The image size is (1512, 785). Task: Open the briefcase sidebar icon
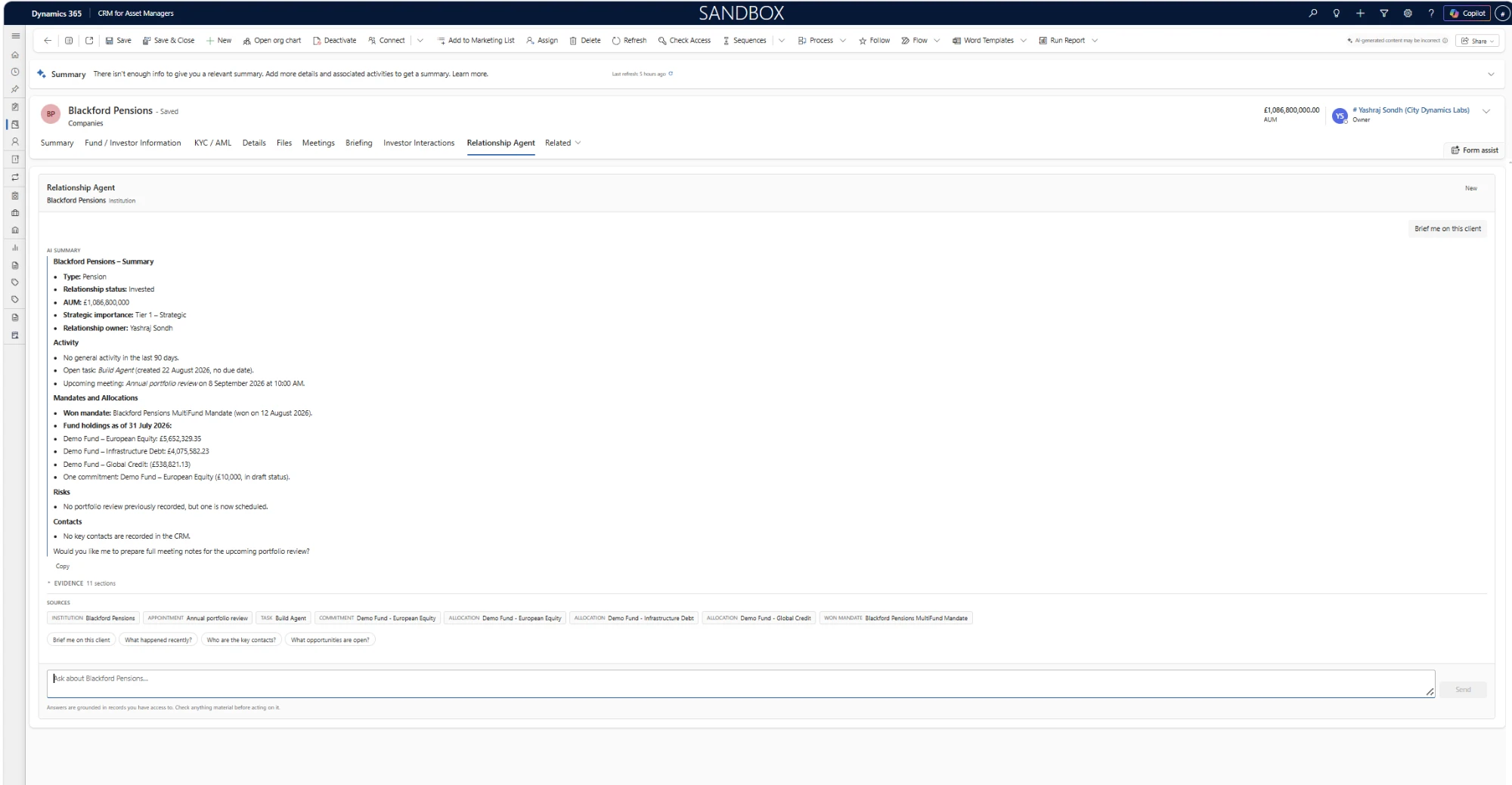click(x=15, y=213)
